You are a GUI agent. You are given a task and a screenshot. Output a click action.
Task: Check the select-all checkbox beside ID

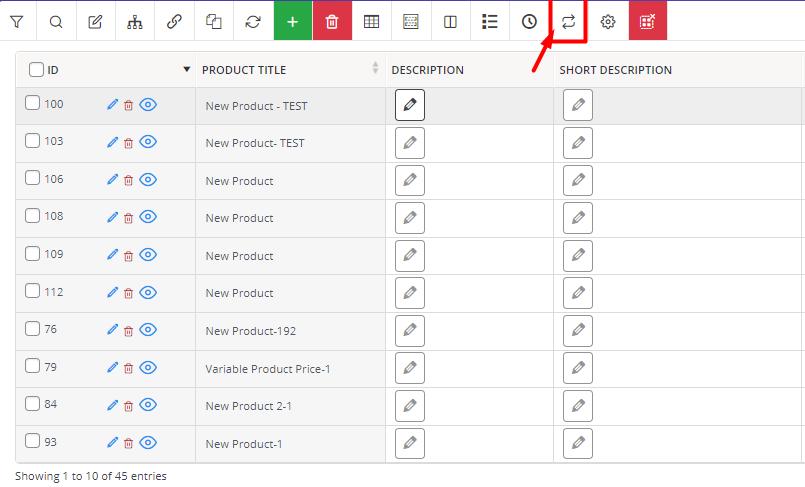[x=36, y=69]
